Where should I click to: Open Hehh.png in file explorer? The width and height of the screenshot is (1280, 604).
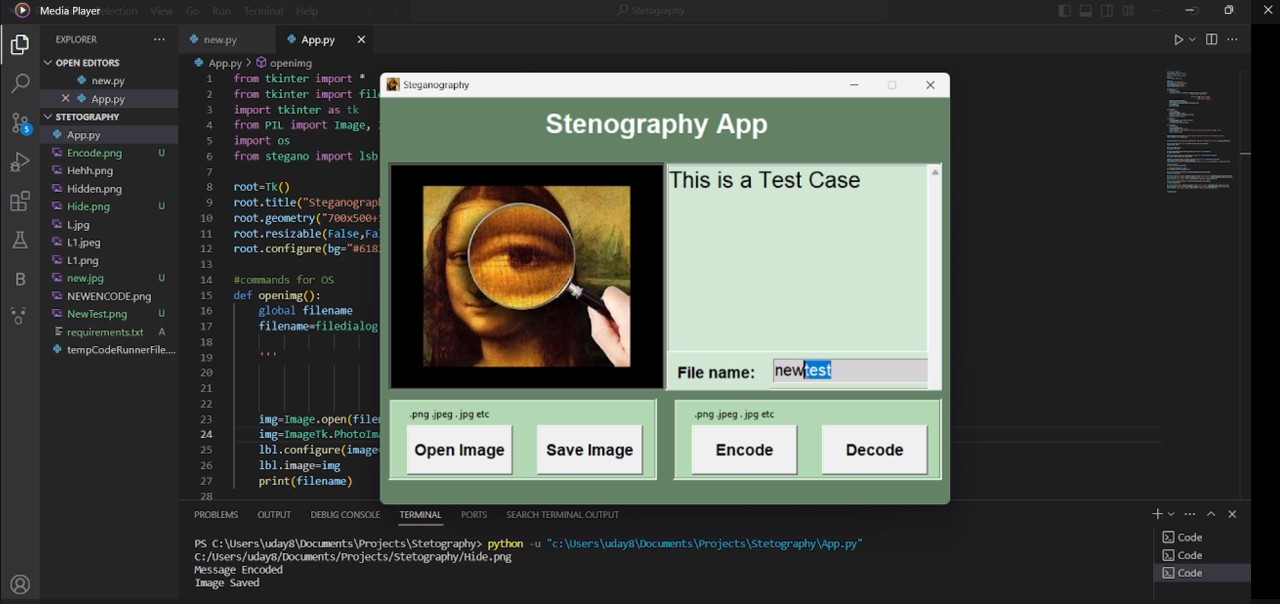click(x=109, y=171)
